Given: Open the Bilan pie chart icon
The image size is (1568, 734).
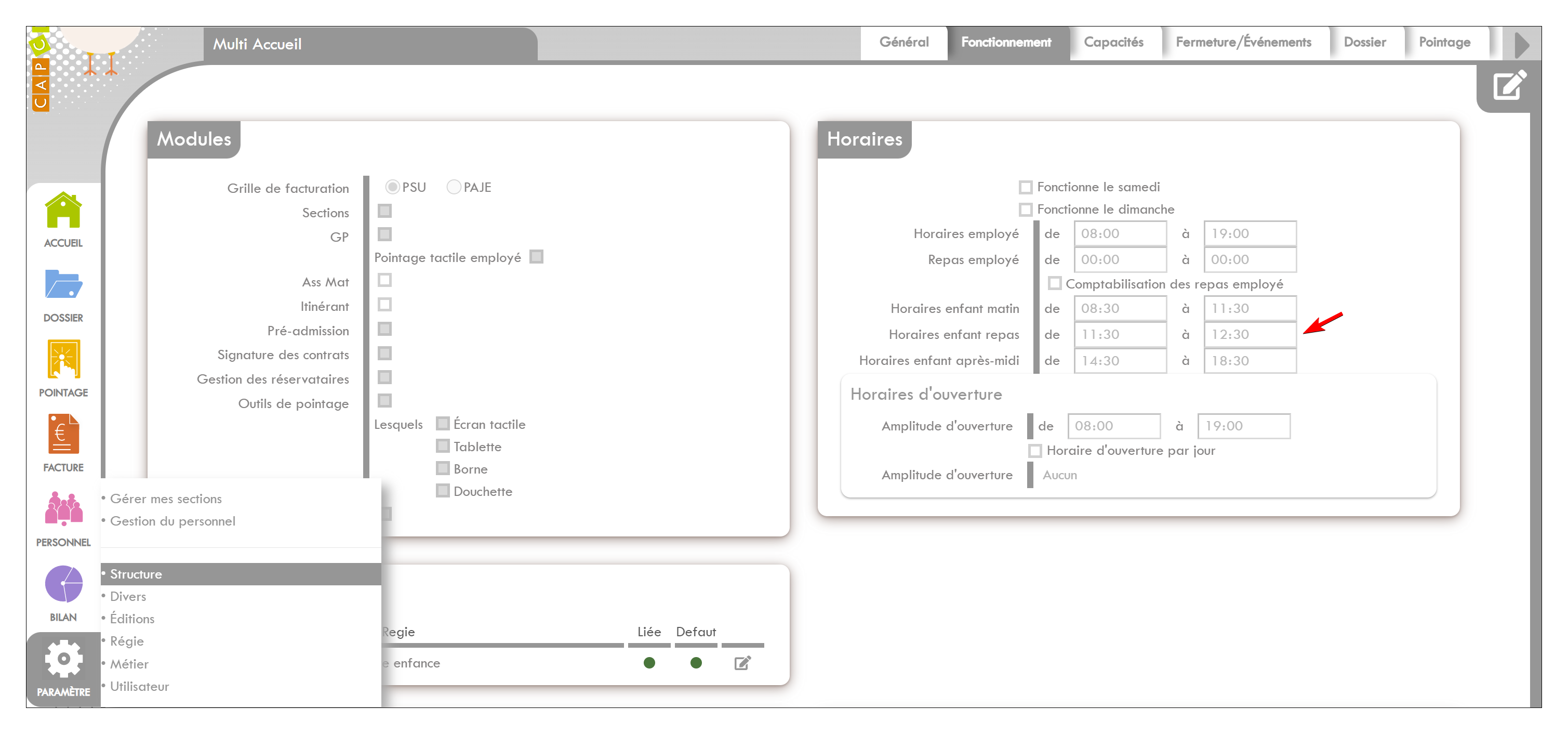Looking at the screenshot, I should point(63,584).
